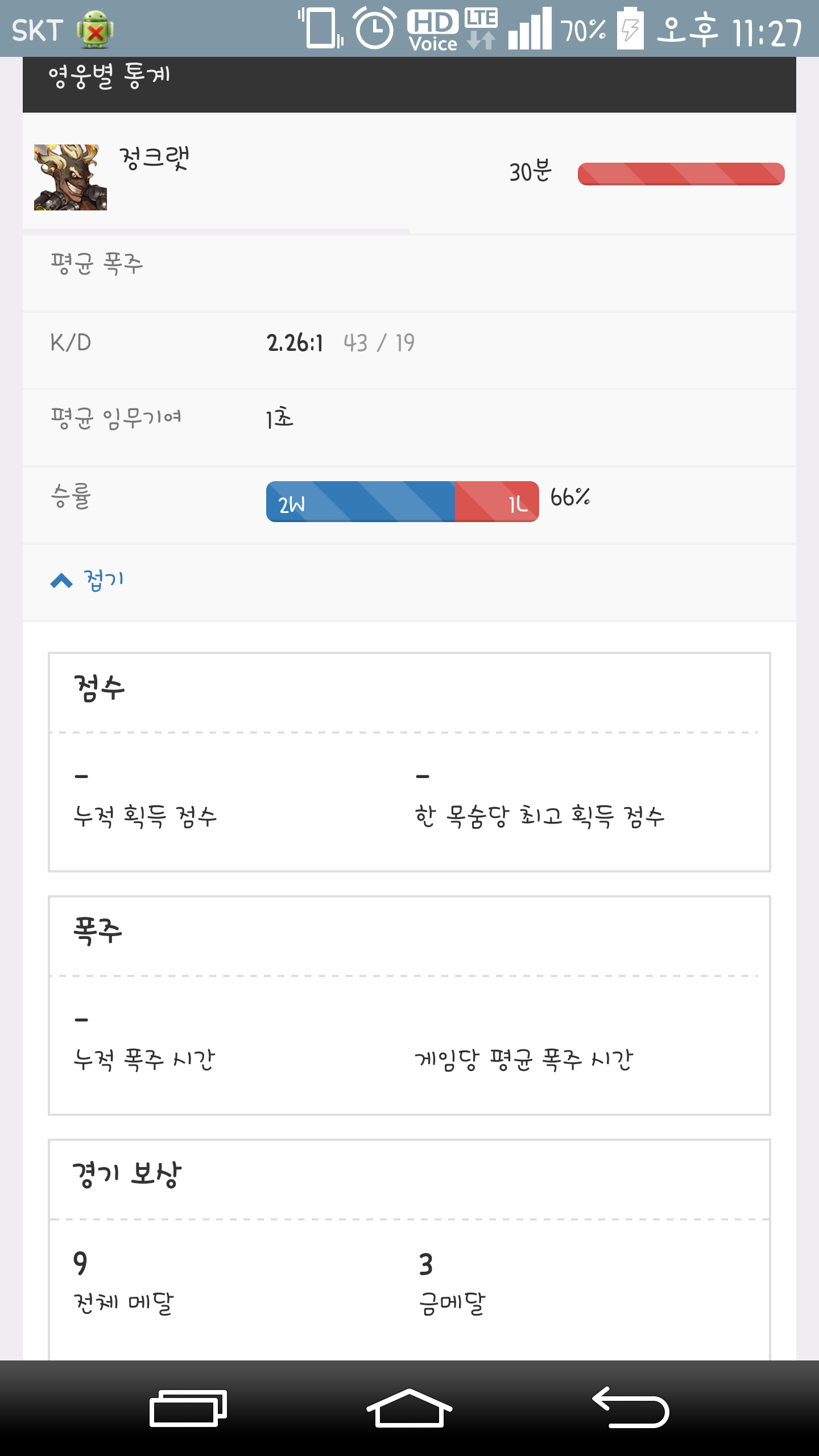Tap the alarm clock status icon
The image size is (819, 1456).
375,28
